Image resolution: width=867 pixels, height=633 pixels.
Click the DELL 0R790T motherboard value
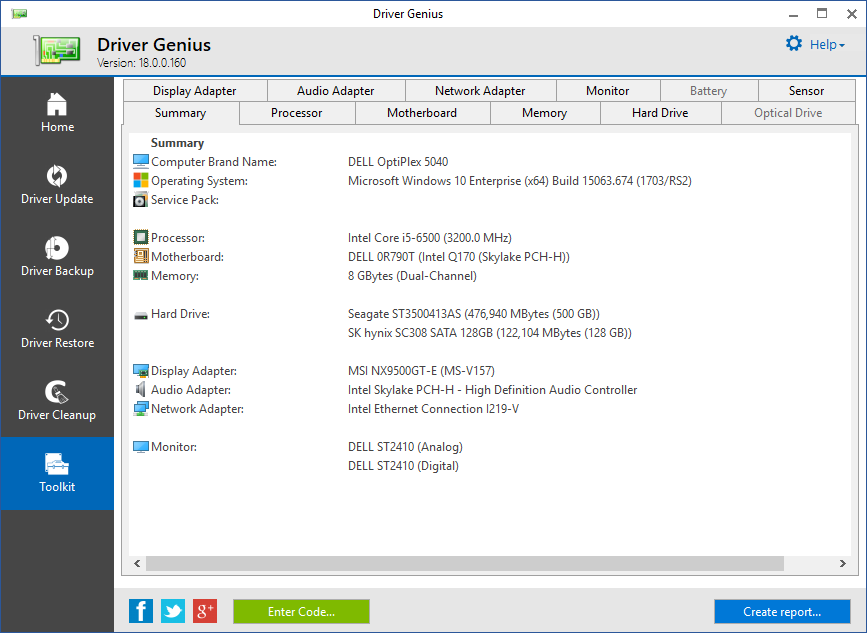[x=459, y=257]
